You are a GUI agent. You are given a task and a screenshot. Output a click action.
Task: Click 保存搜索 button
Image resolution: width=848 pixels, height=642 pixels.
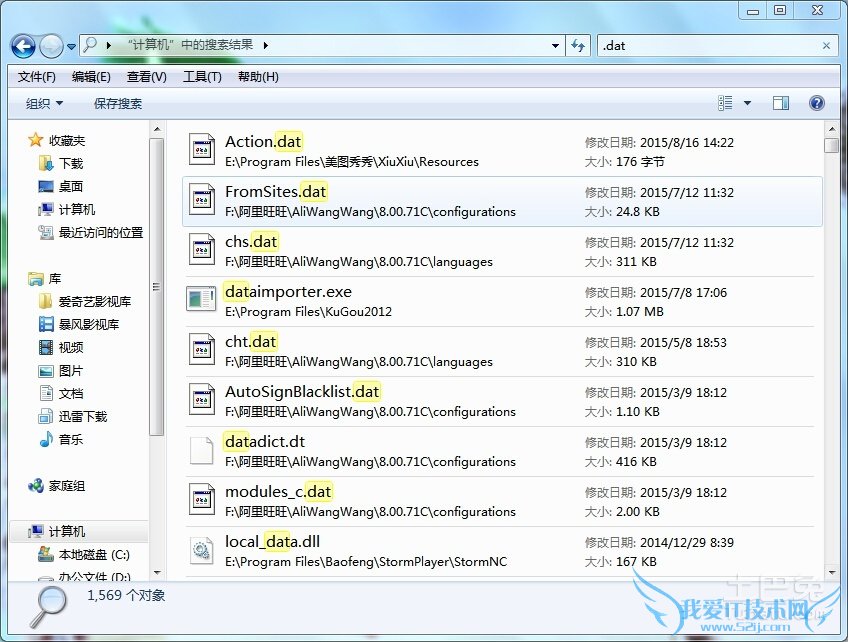118,103
